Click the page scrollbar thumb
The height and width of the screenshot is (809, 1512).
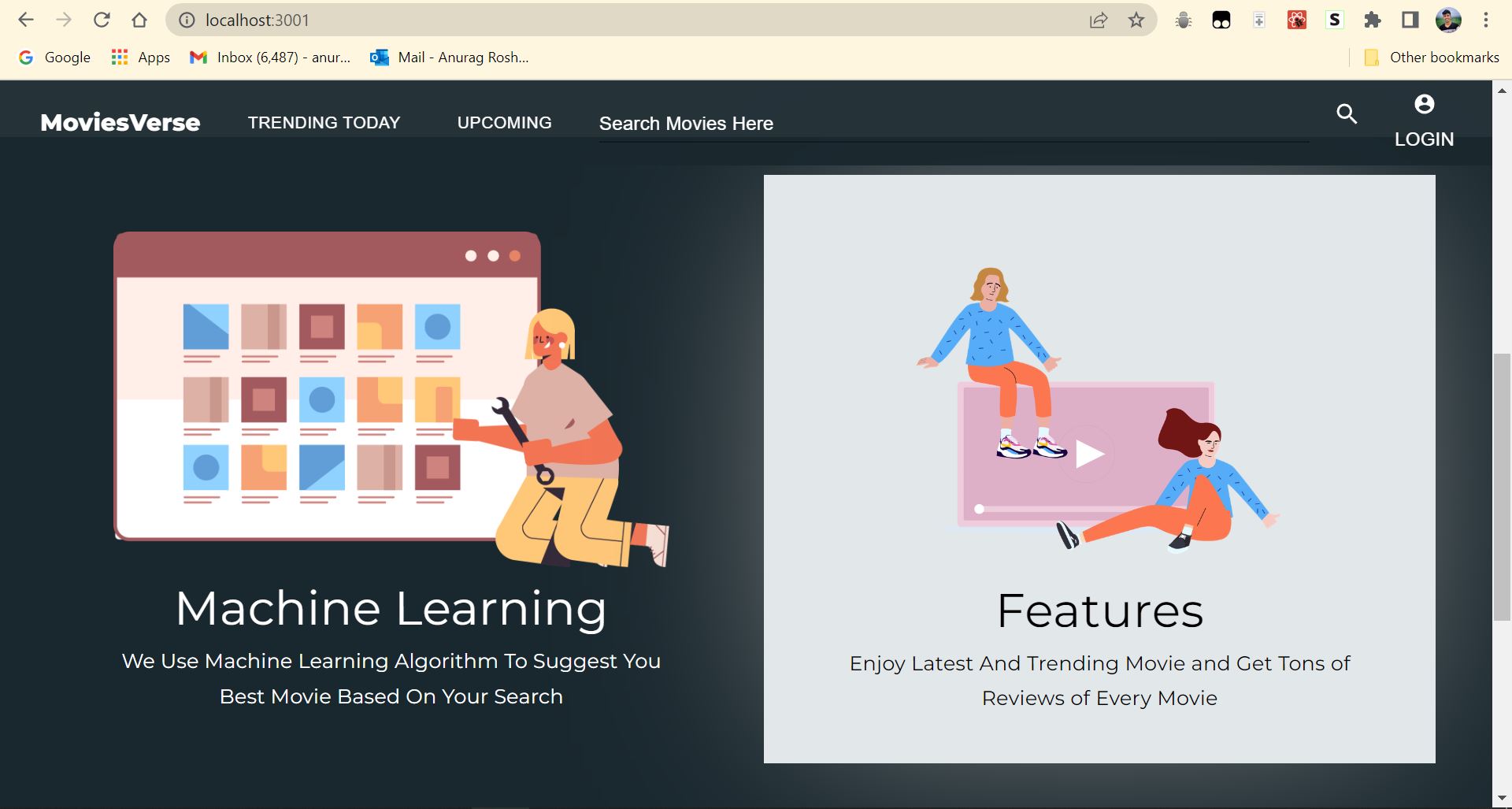pos(1502,487)
